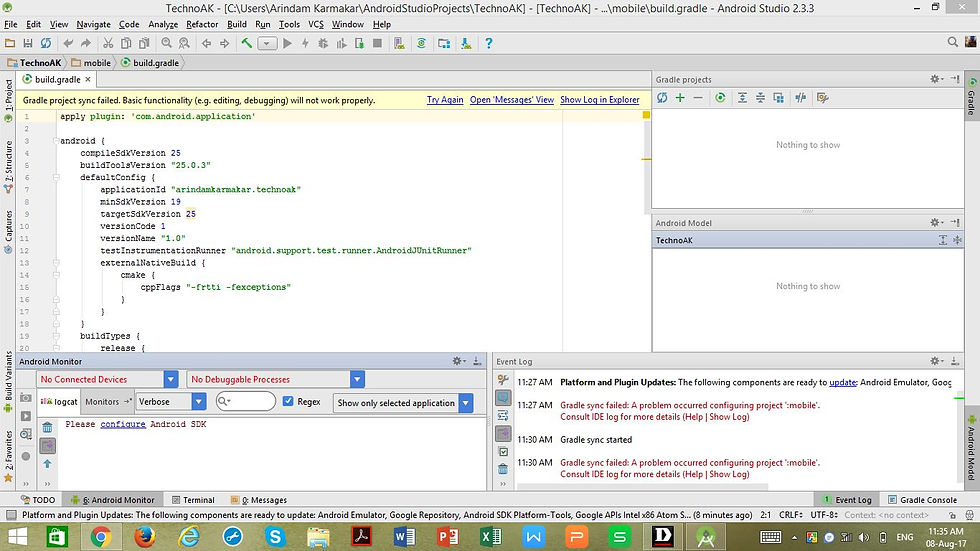
Task: Open Chrome from Windows taskbar
Action: (x=101, y=537)
